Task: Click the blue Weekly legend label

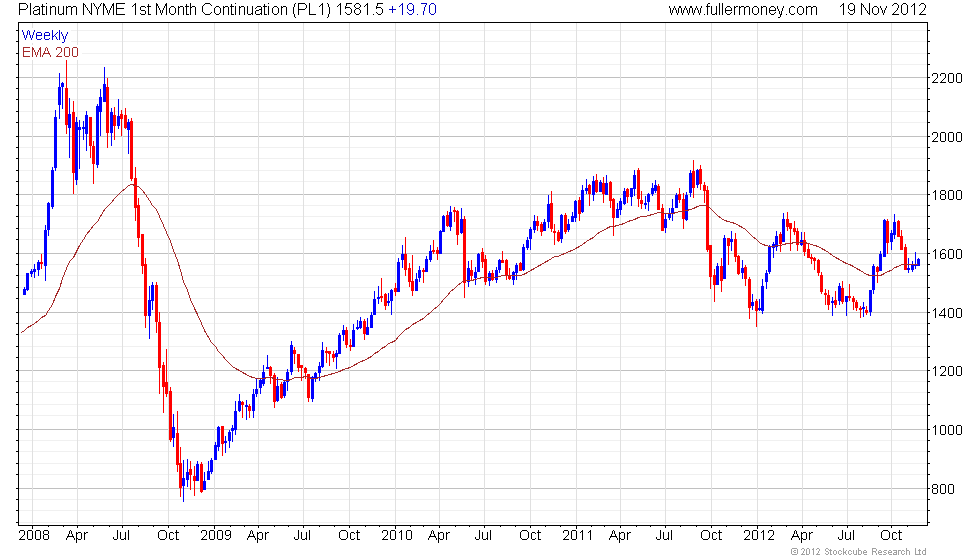Action: coord(44,36)
